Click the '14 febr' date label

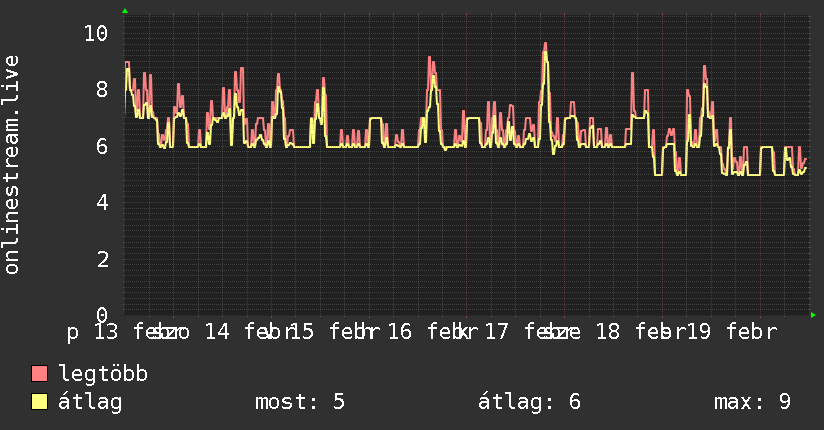coord(248,332)
